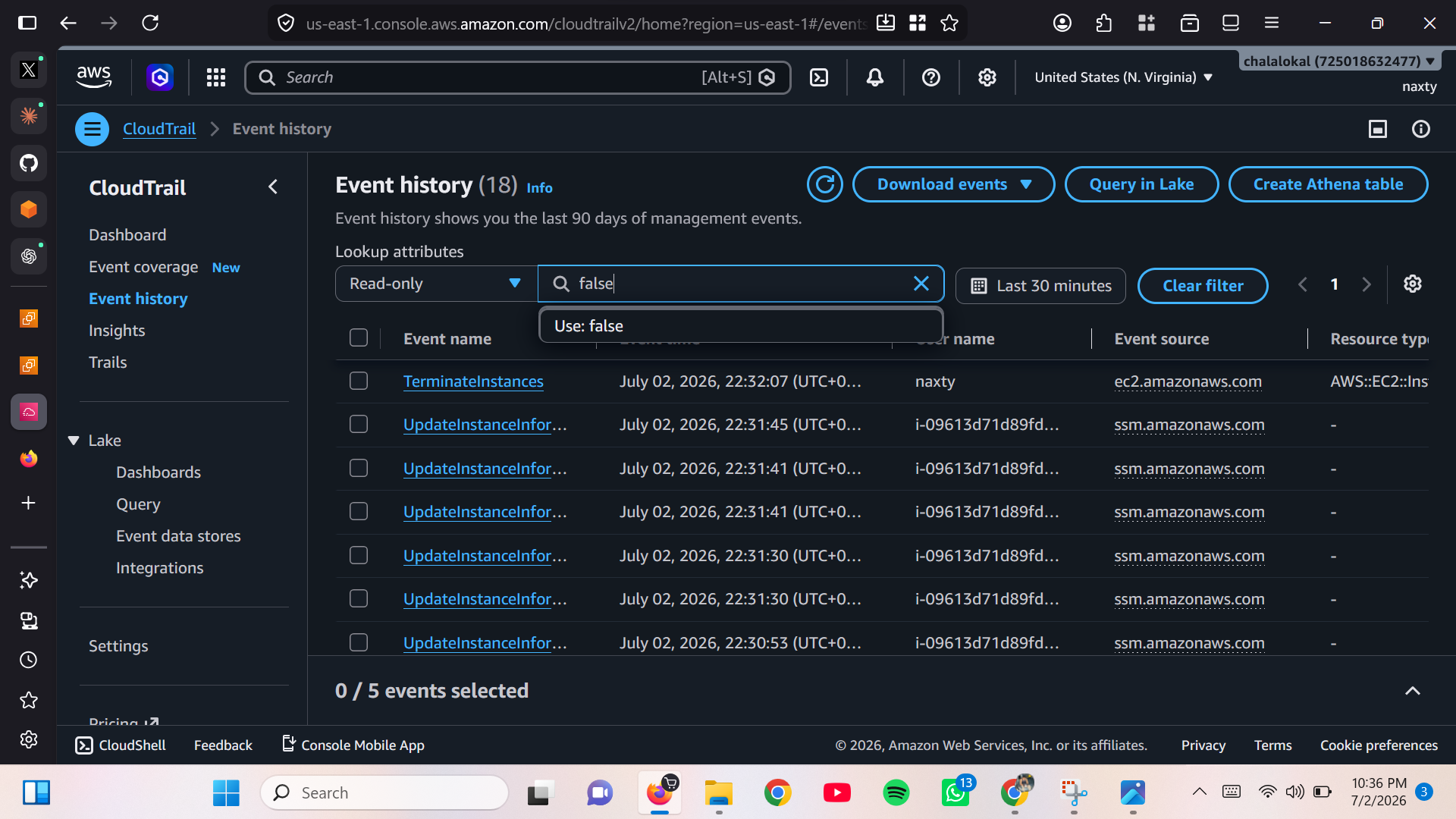
Task: Open the info panel icon
Action: [x=1421, y=129]
